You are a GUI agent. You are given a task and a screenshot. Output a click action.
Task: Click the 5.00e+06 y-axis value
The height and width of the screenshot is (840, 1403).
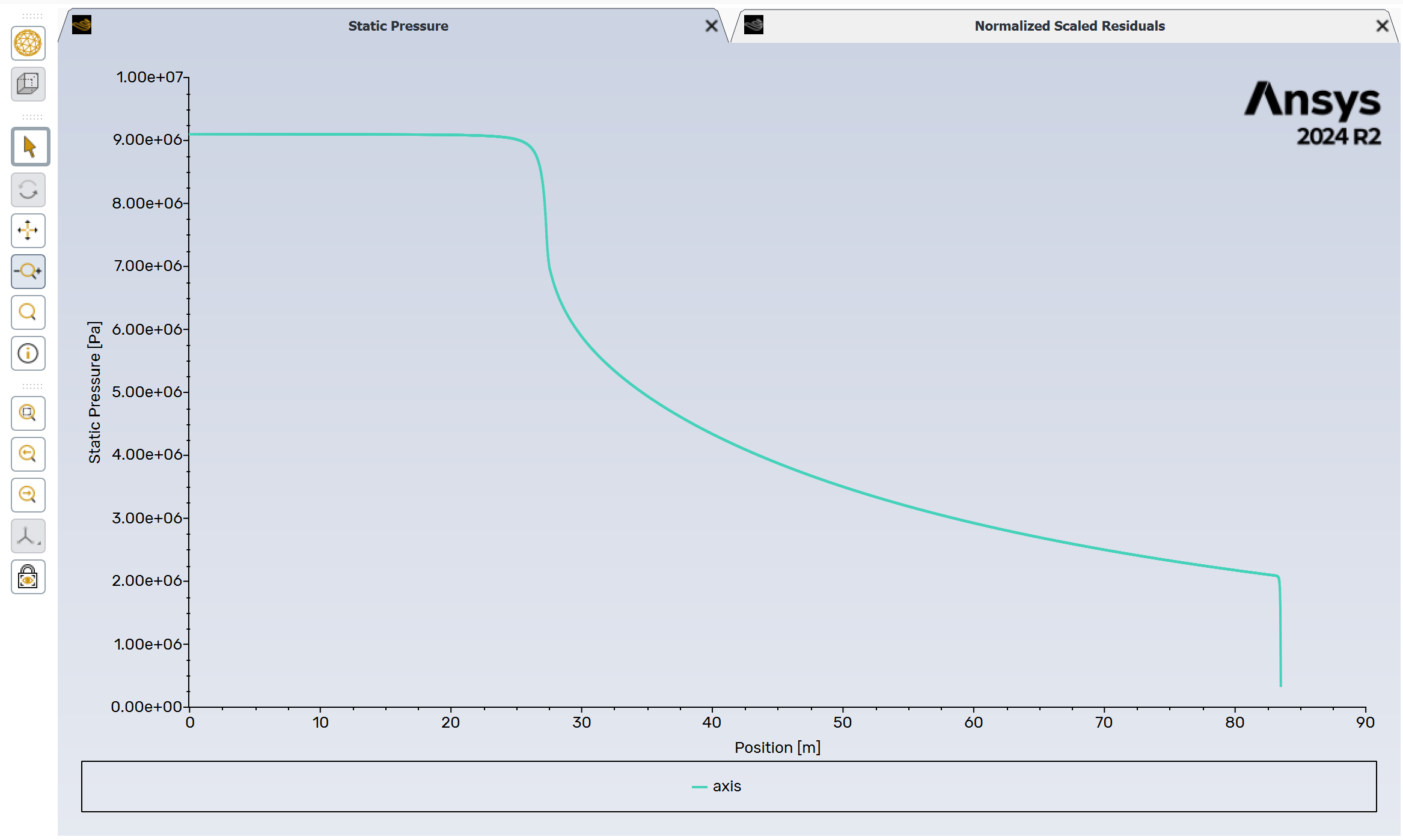point(147,392)
